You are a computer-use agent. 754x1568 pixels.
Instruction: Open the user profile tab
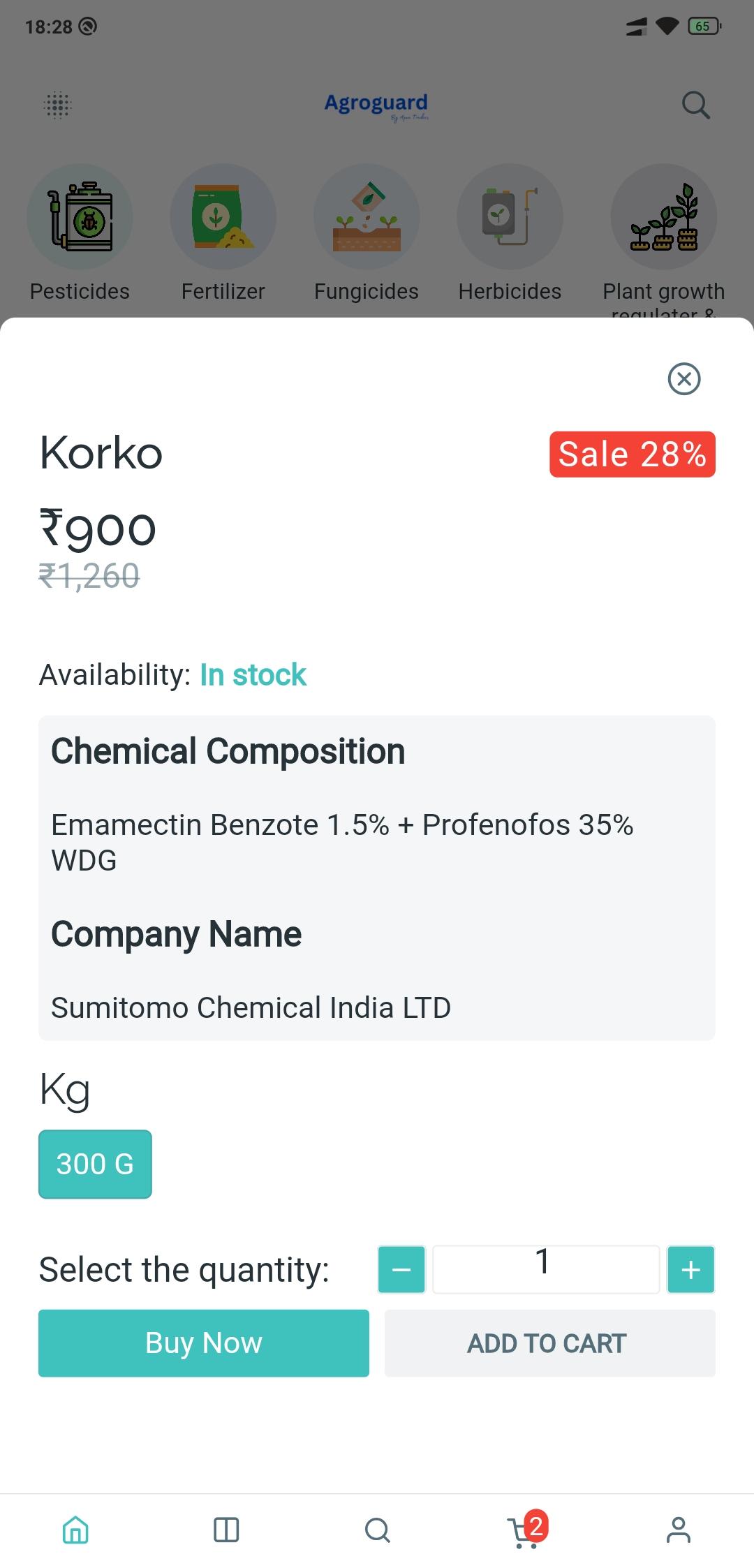click(x=679, y=1530)
